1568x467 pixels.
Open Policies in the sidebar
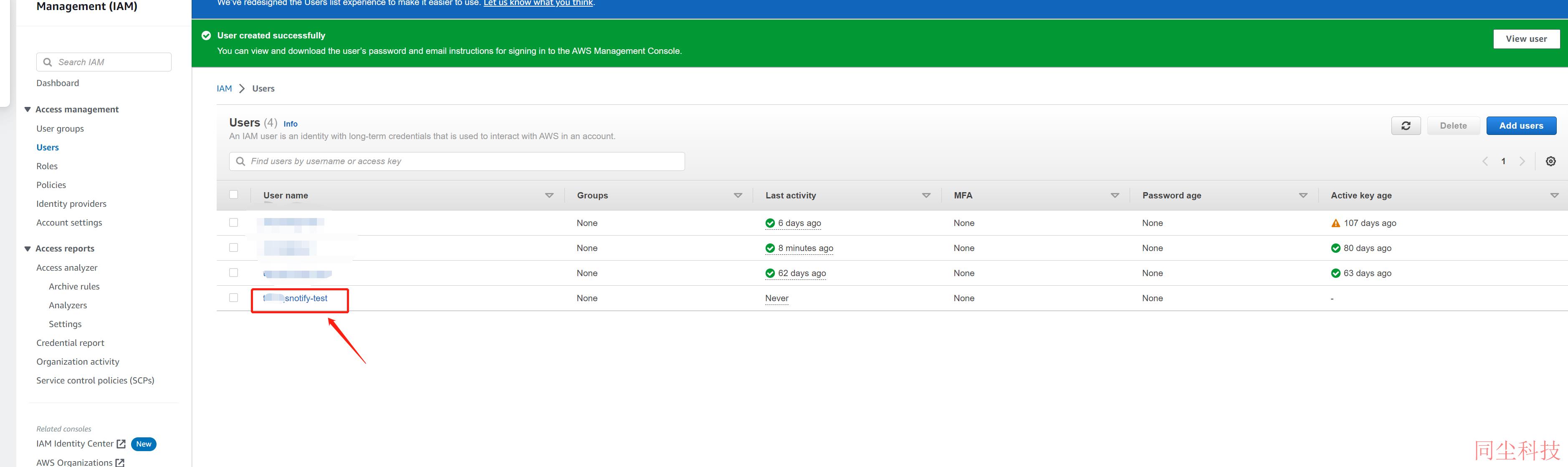(51, 185)
